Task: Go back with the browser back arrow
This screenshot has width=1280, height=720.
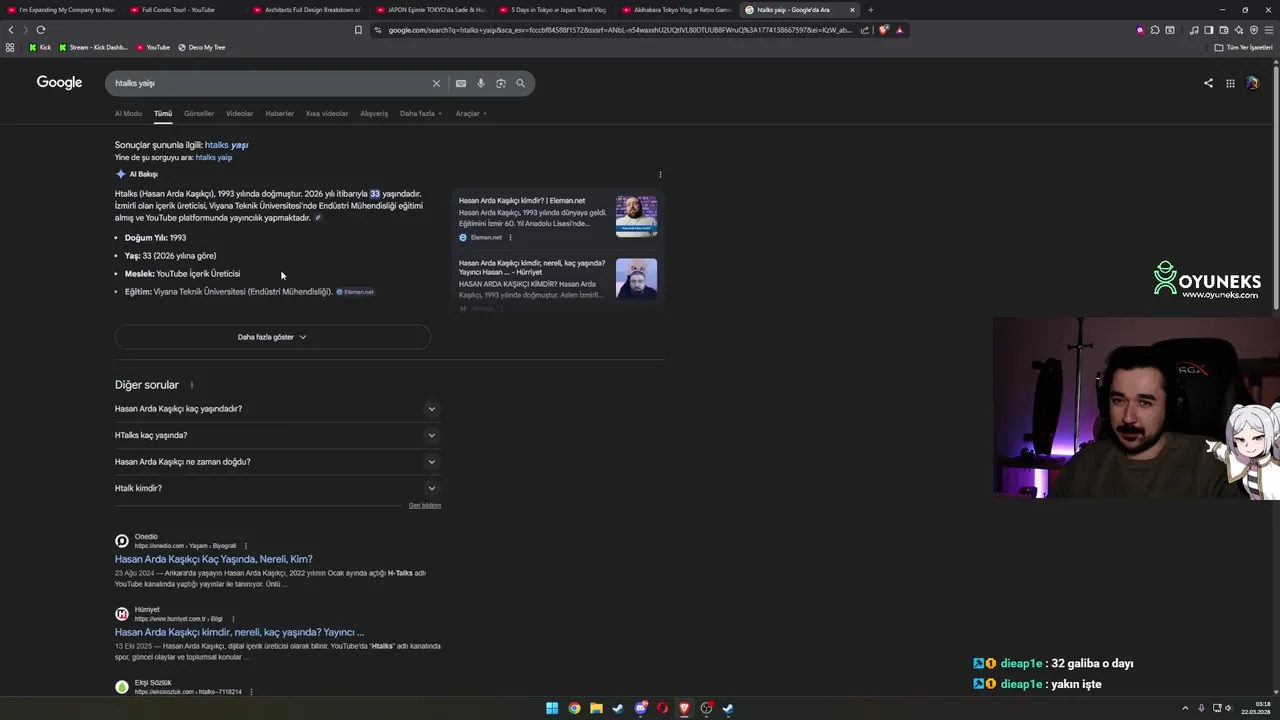Action: point(11,30)
